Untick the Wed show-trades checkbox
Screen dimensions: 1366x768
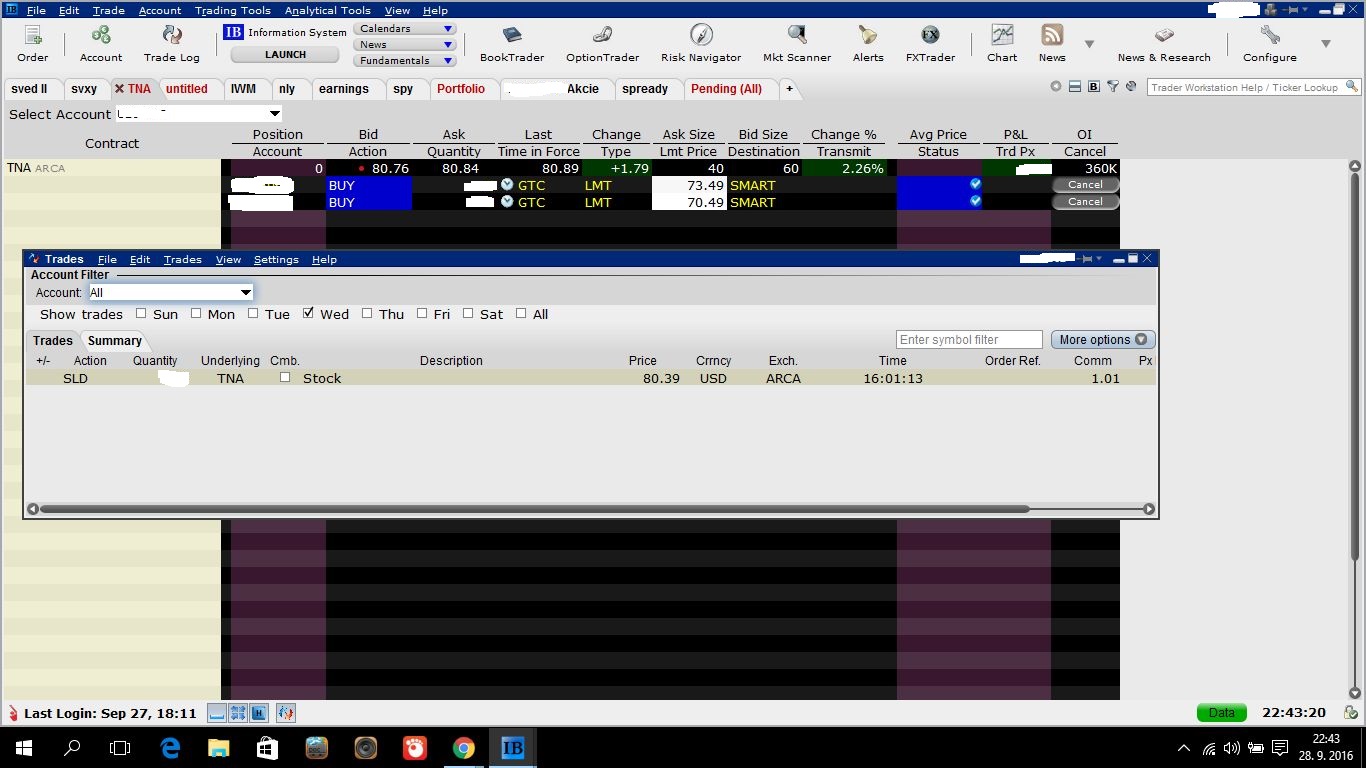click(x=308, y=314)
